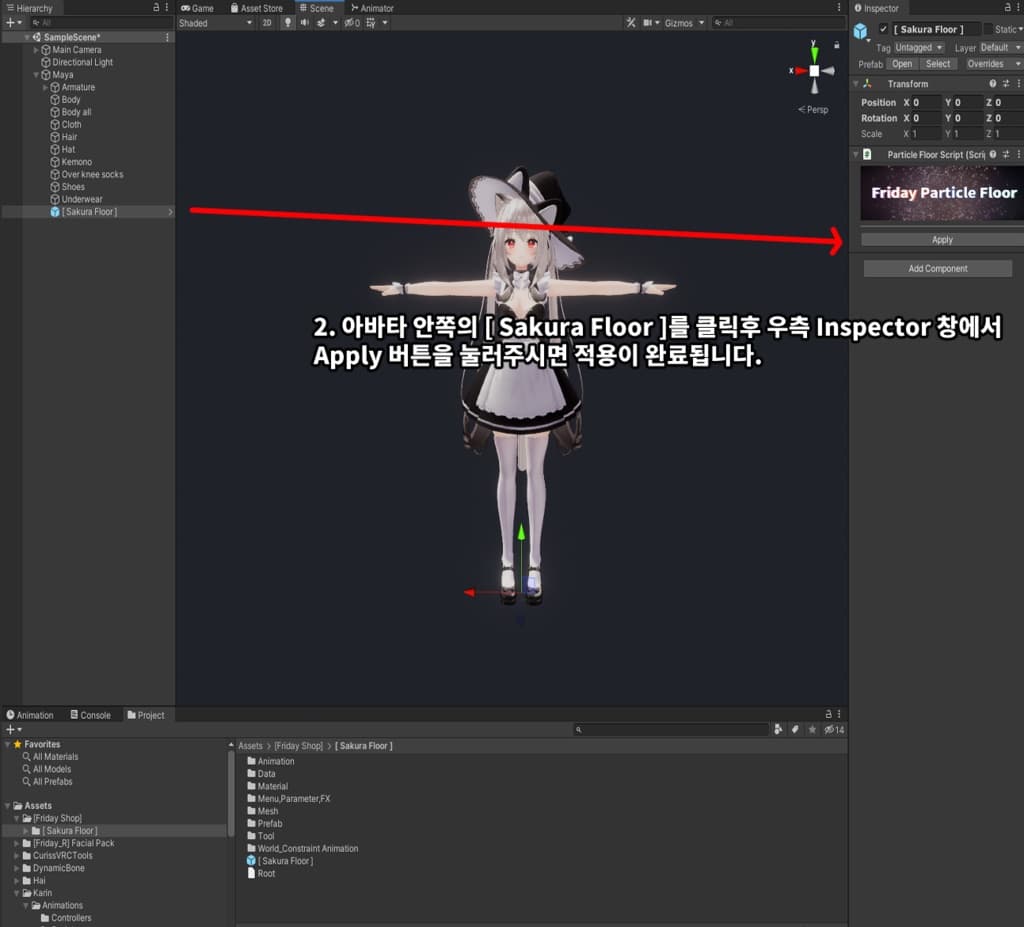Switch to the Animator tab
The height and width of the screenshot is (927, 1024).
click(372, 8)
